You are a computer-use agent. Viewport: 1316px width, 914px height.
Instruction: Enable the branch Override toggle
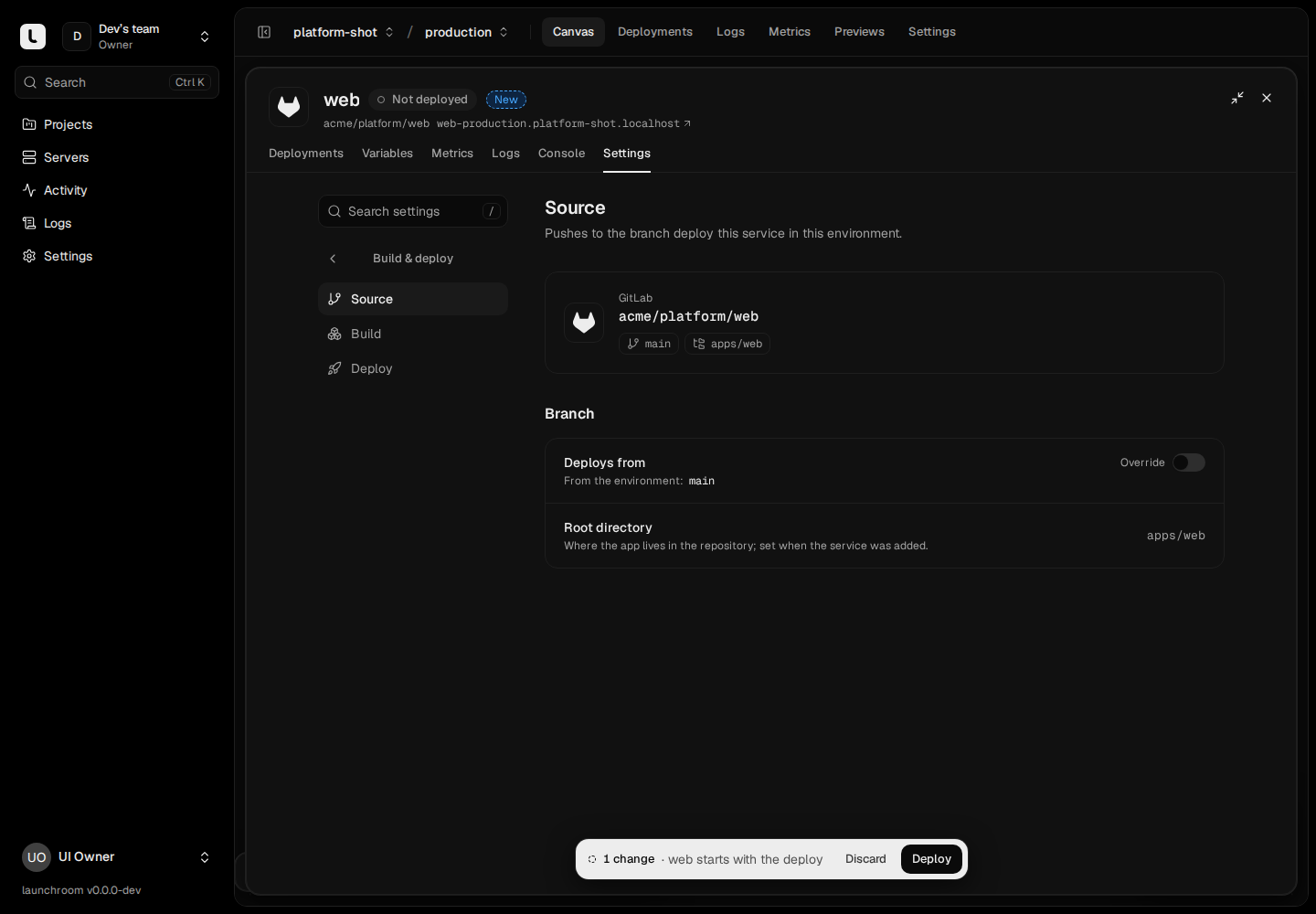pos(1189,462)
